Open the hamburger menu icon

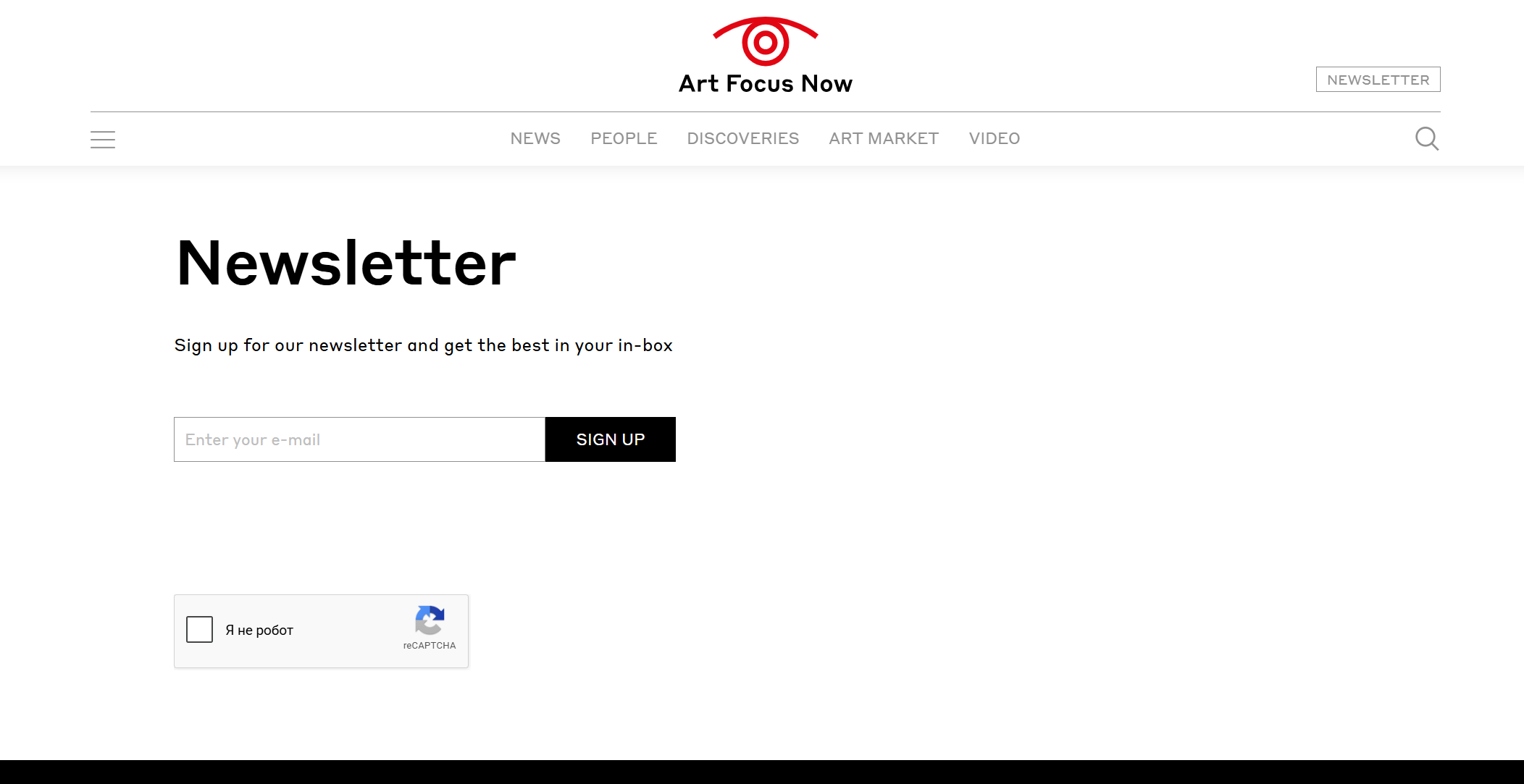[103, 139]
